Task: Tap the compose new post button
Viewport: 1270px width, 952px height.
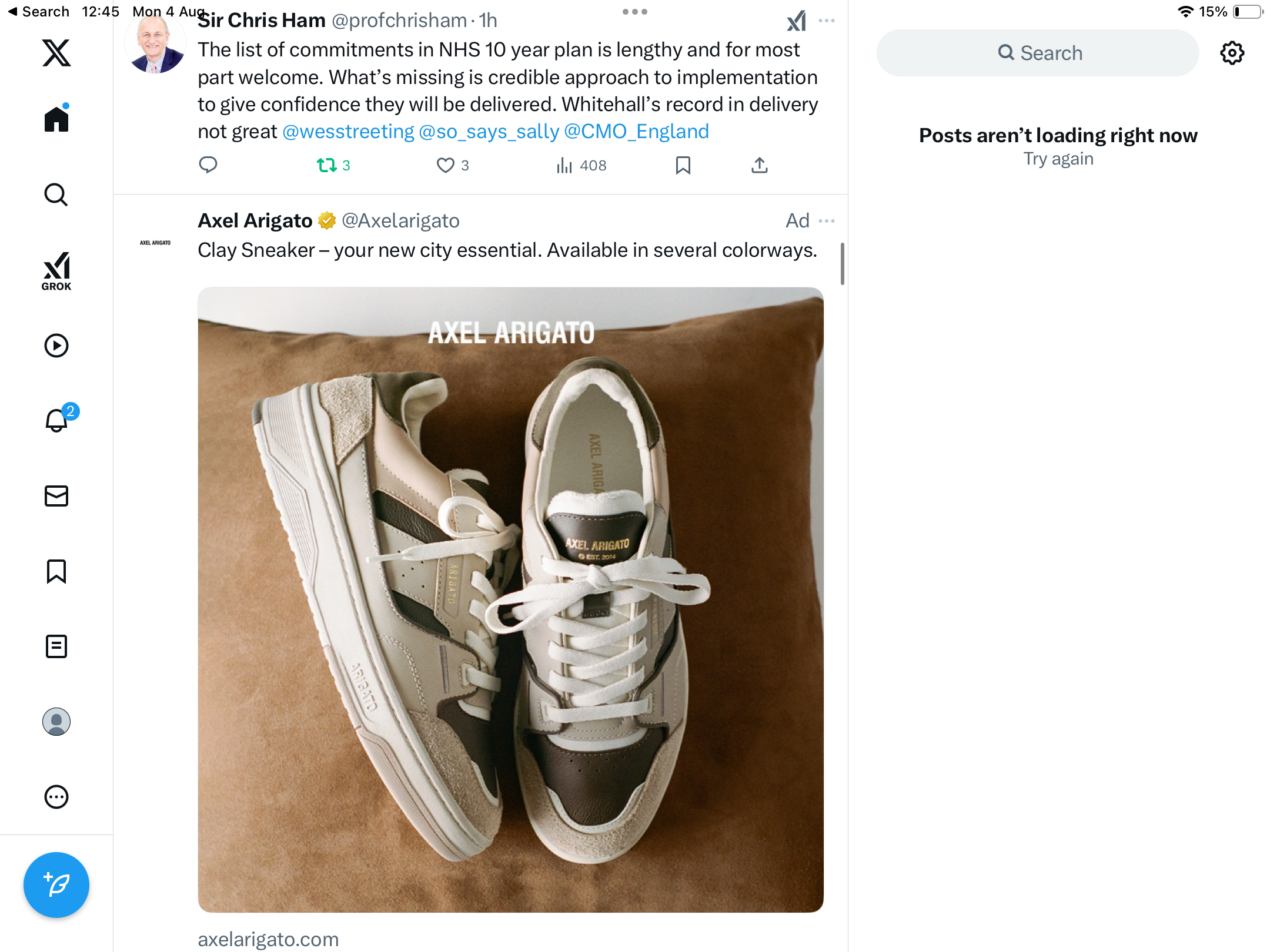Action: tap(56, 884)
